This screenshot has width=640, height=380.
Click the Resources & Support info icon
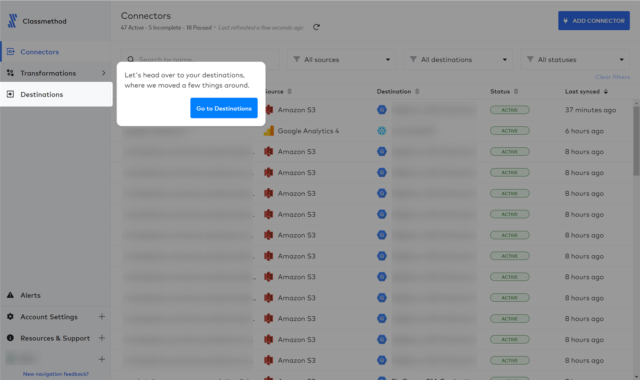tap(11, 338)
